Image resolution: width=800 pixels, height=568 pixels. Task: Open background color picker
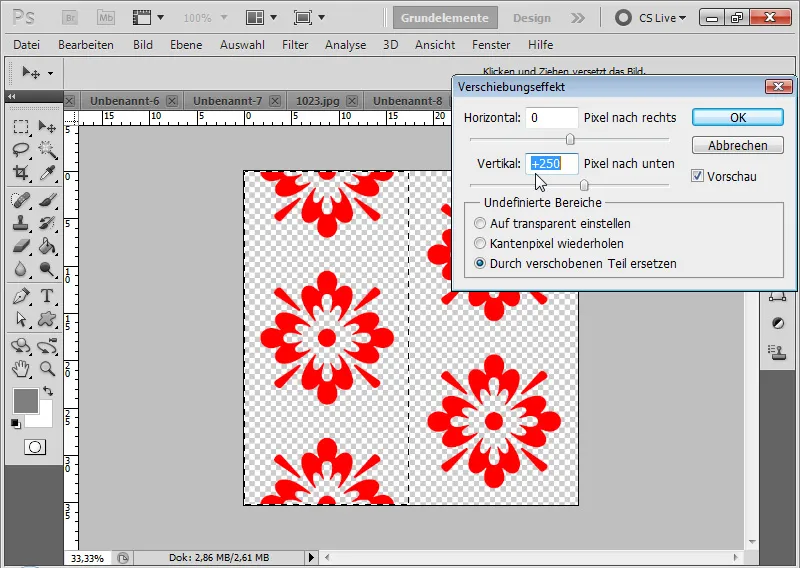[x=45, y=420]
